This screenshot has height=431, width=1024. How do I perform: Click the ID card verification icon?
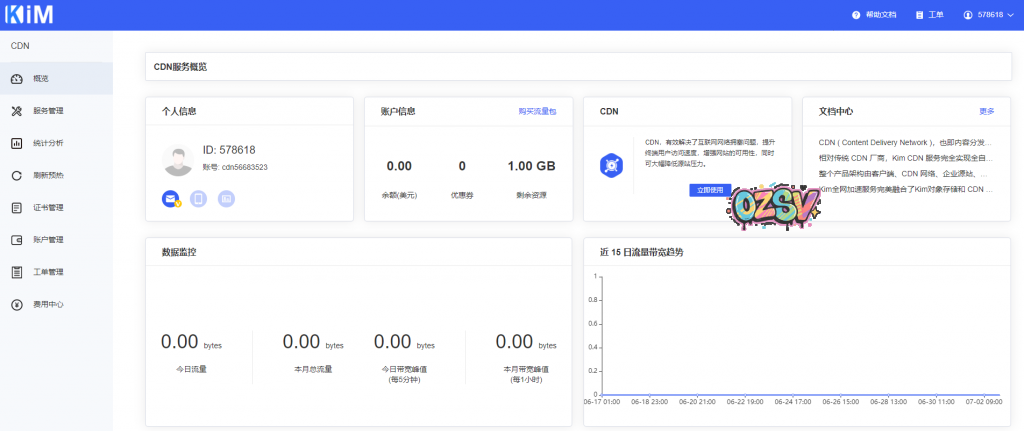[x=226, y=199]
